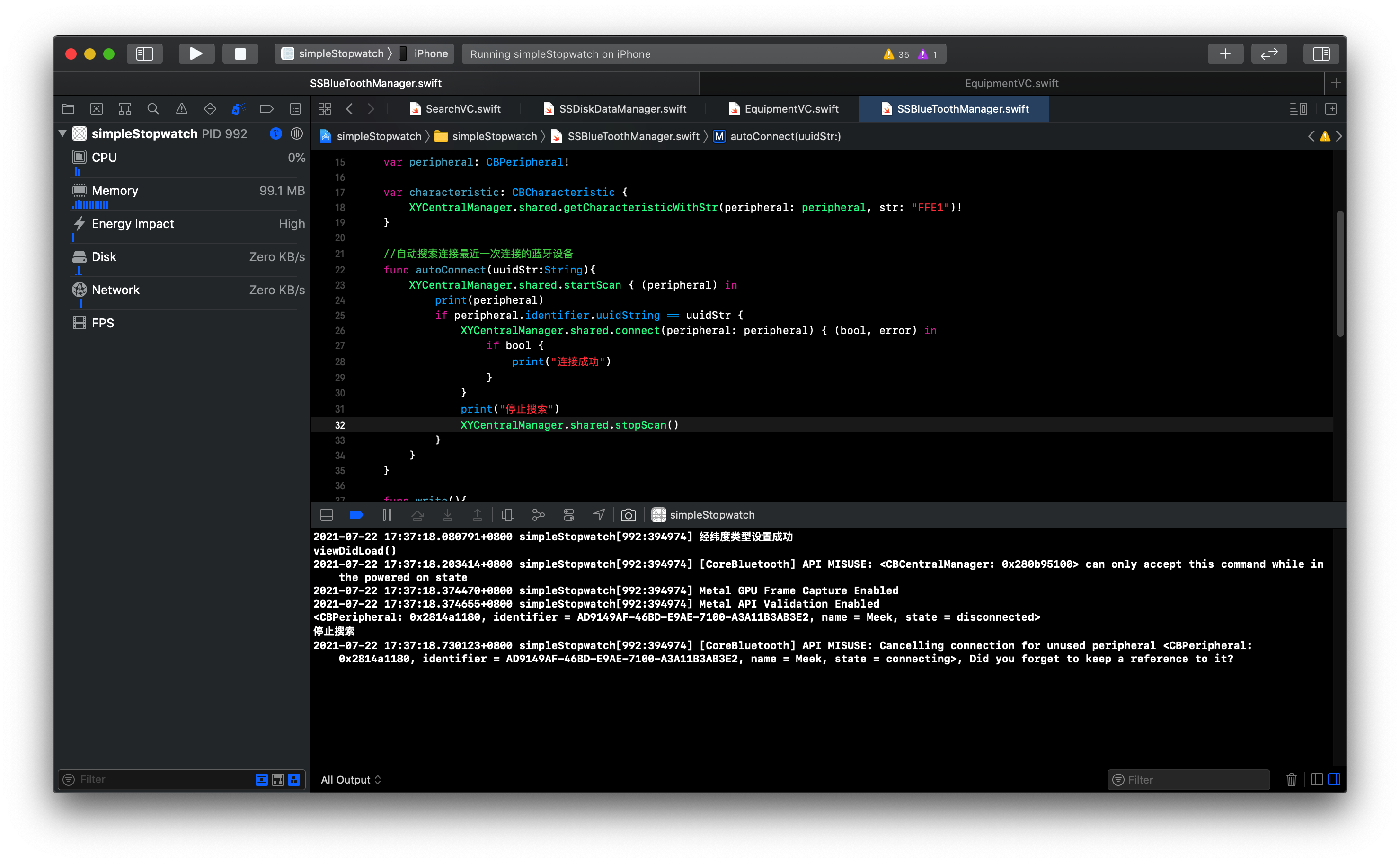Click the error badge showing 1 error
The height and width of the screenshot is (863, 1400).
point(929,54)
